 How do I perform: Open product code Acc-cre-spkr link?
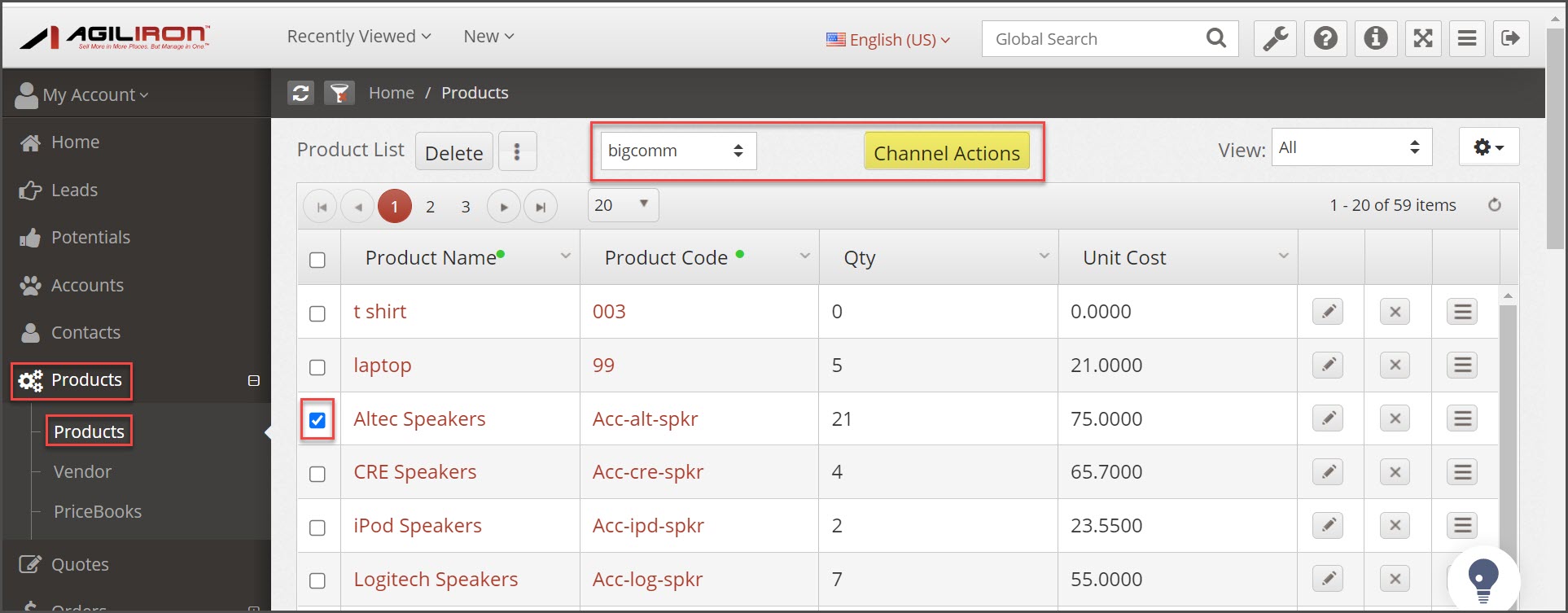click(x=648, y=472)
